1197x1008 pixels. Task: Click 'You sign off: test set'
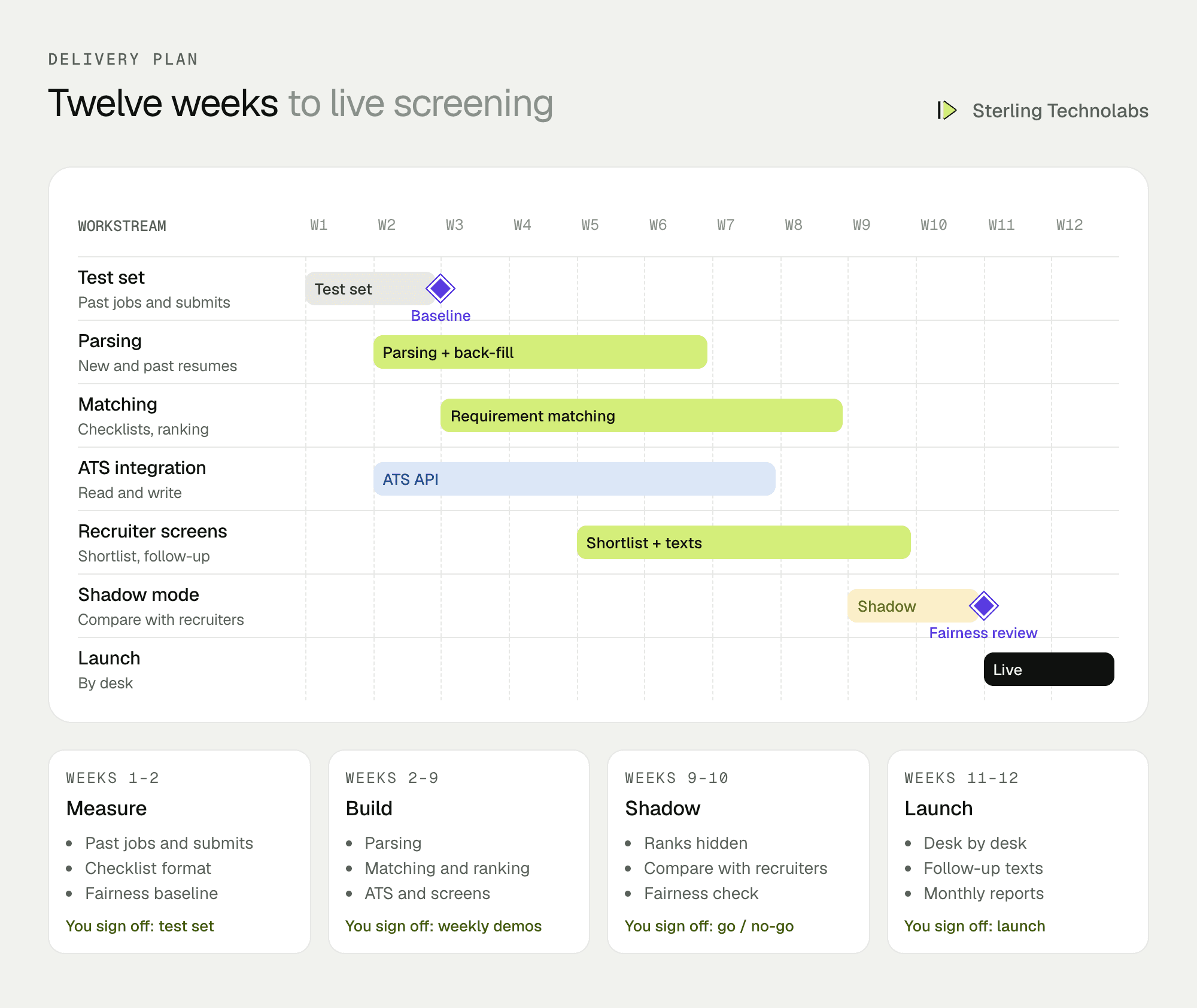coord(140,926)
